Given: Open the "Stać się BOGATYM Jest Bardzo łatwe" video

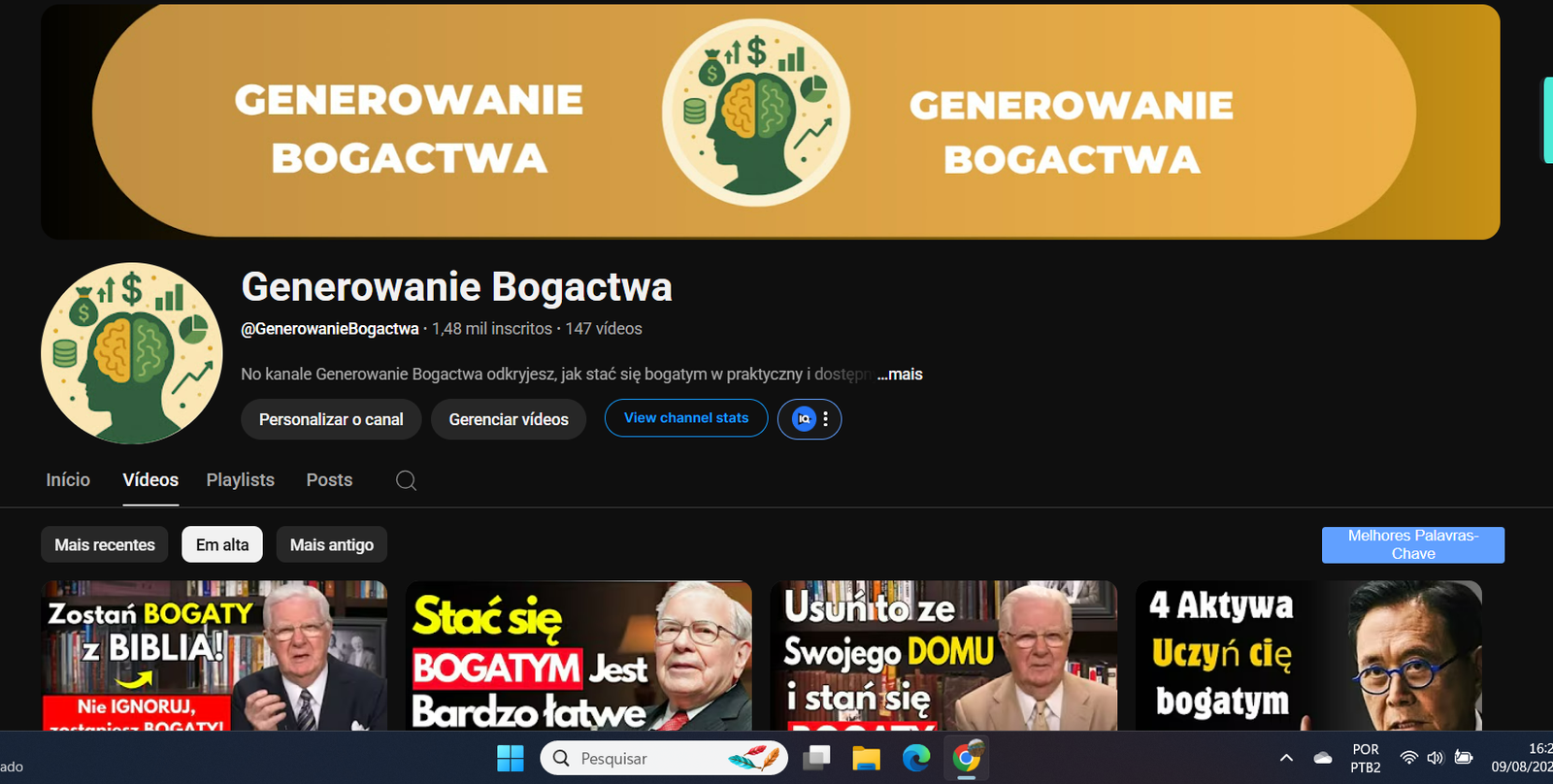Looking at the screenshot, I should [578, 656].
